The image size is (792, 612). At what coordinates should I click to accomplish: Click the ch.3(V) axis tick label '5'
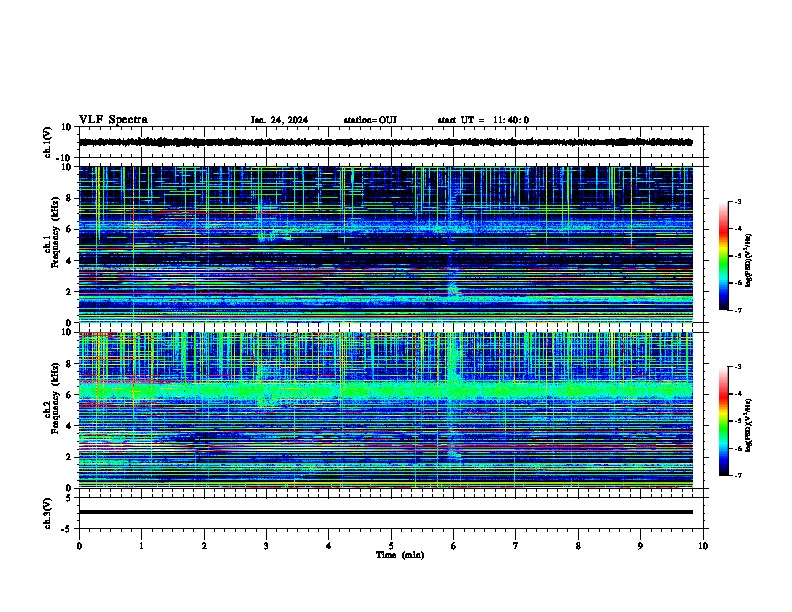[70, 498]
